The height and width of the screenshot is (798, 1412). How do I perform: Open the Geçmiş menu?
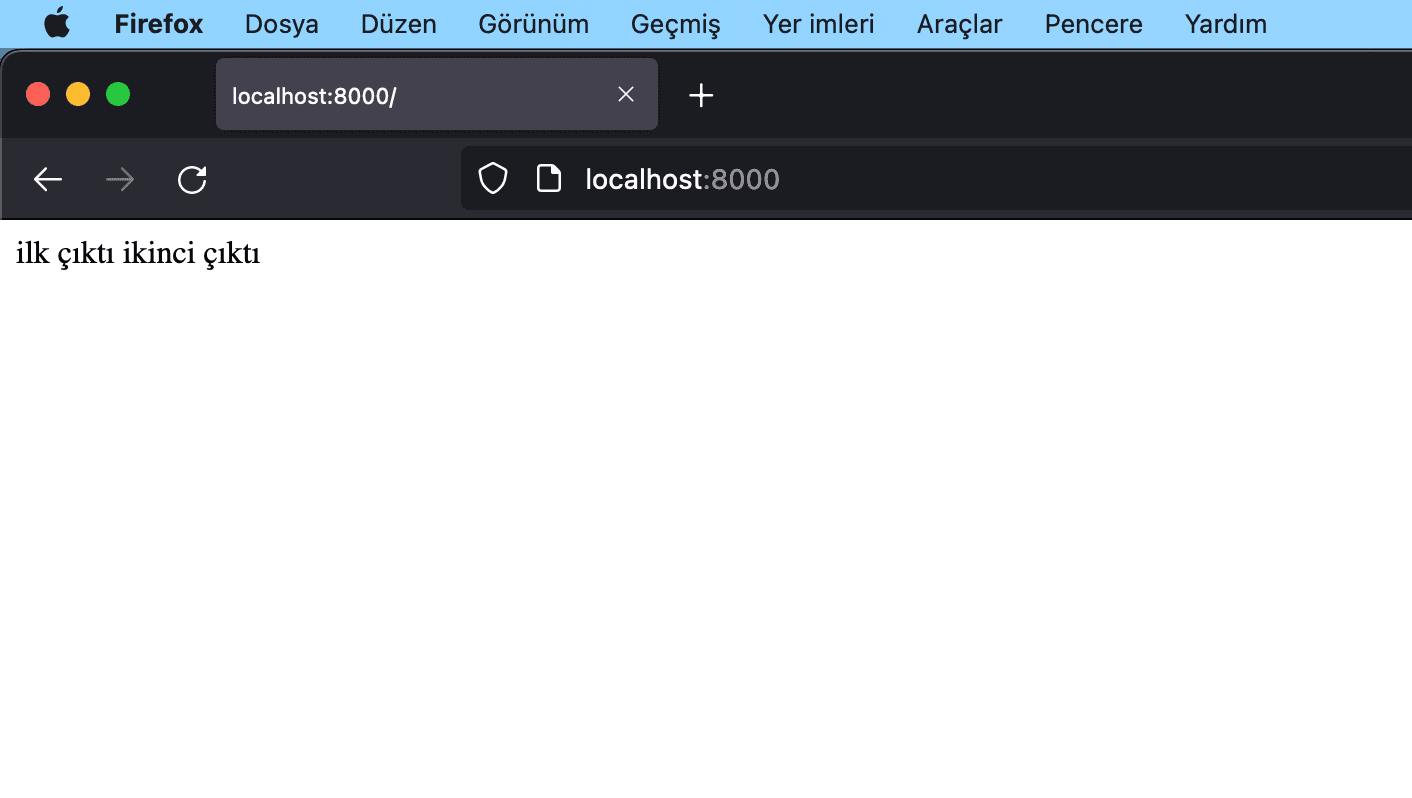pos(675,24)
